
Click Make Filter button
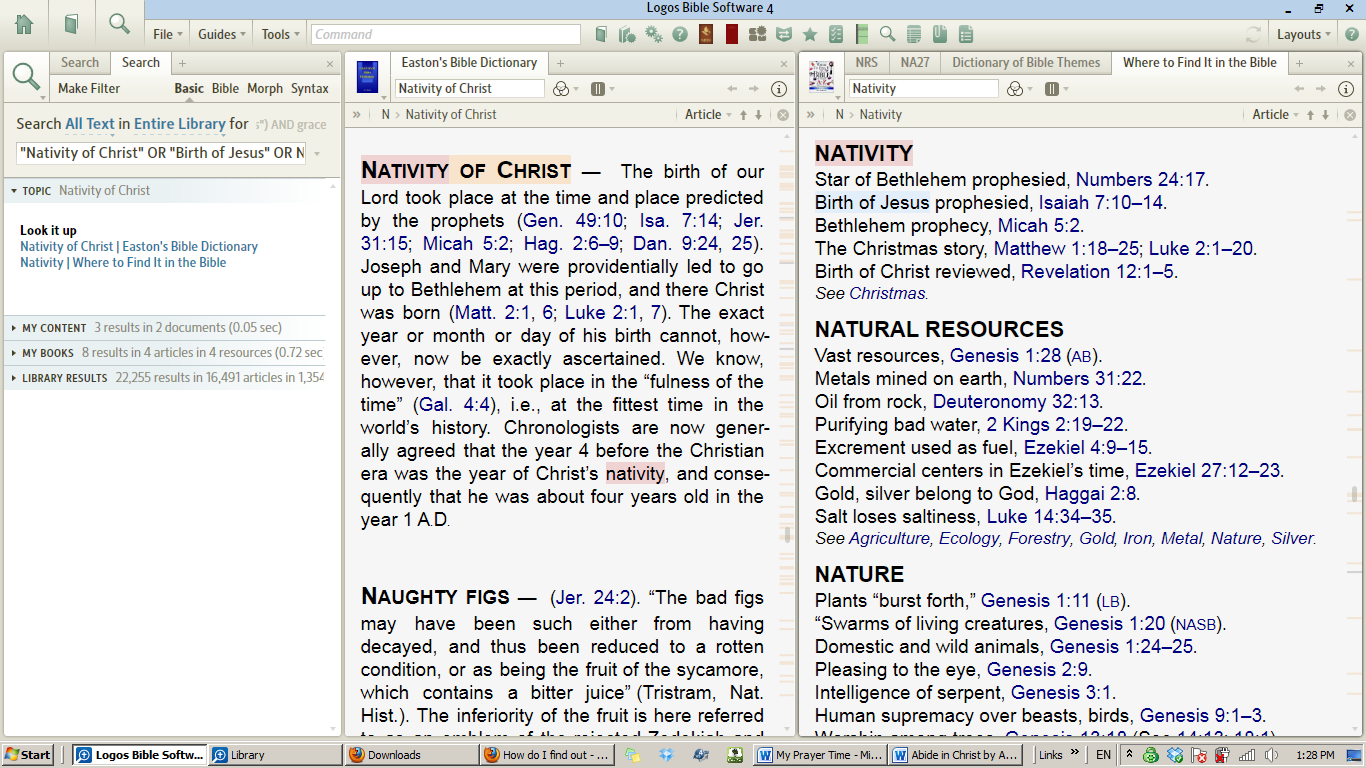89,89
